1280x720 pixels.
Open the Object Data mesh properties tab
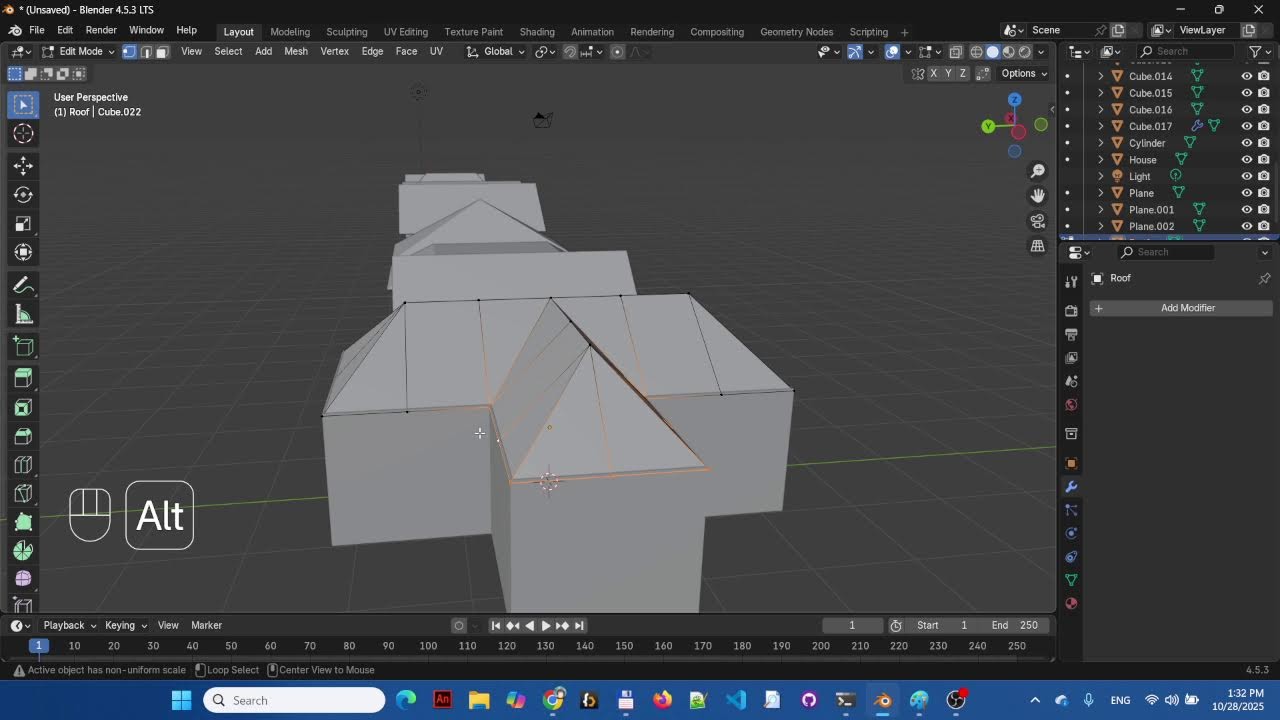(x=1071, y=580)
